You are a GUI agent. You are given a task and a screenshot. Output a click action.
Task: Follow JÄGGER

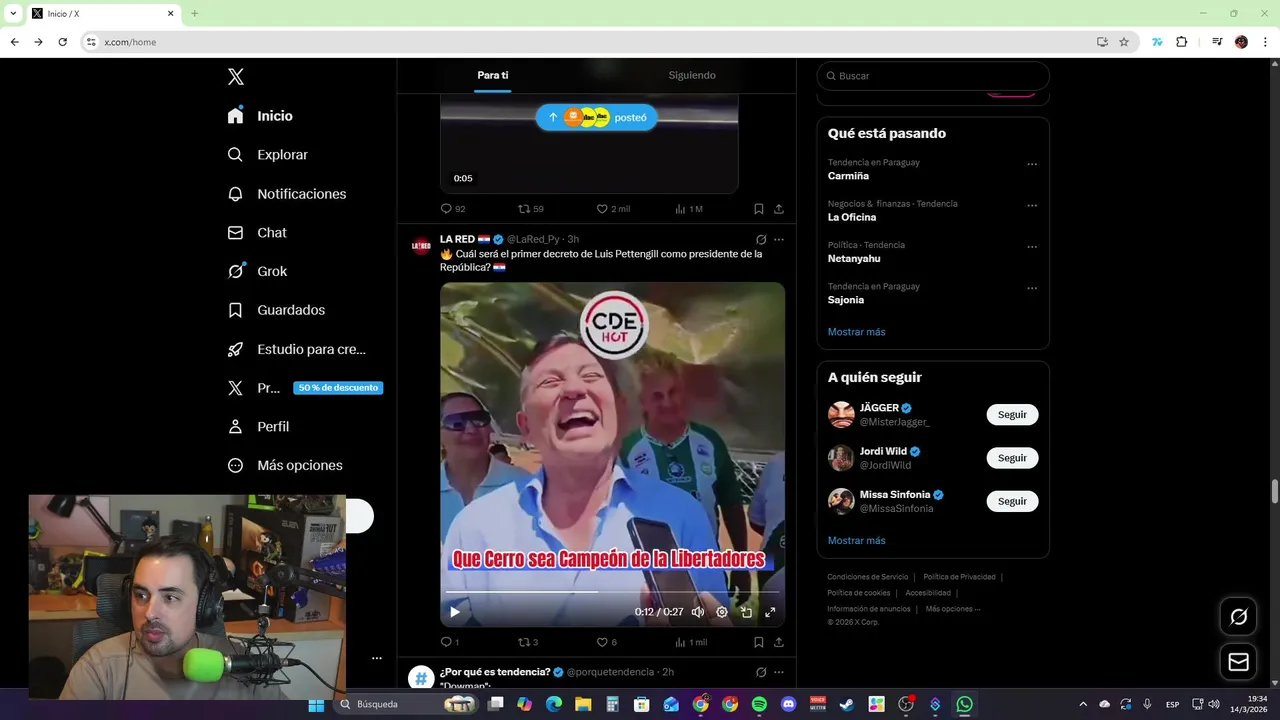tap(1012, 415)
